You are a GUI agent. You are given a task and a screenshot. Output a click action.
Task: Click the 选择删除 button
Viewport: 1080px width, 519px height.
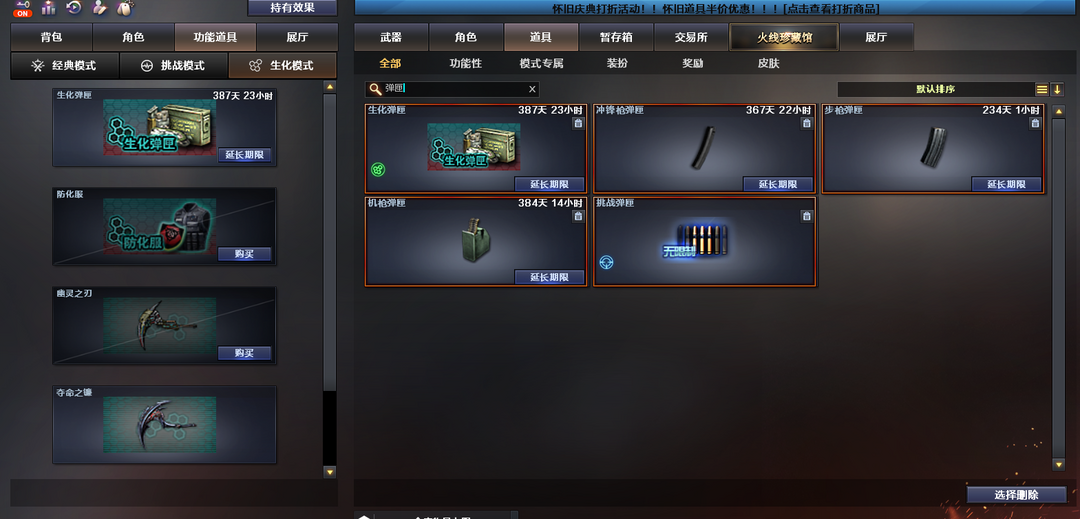(x=1016, y=495)
